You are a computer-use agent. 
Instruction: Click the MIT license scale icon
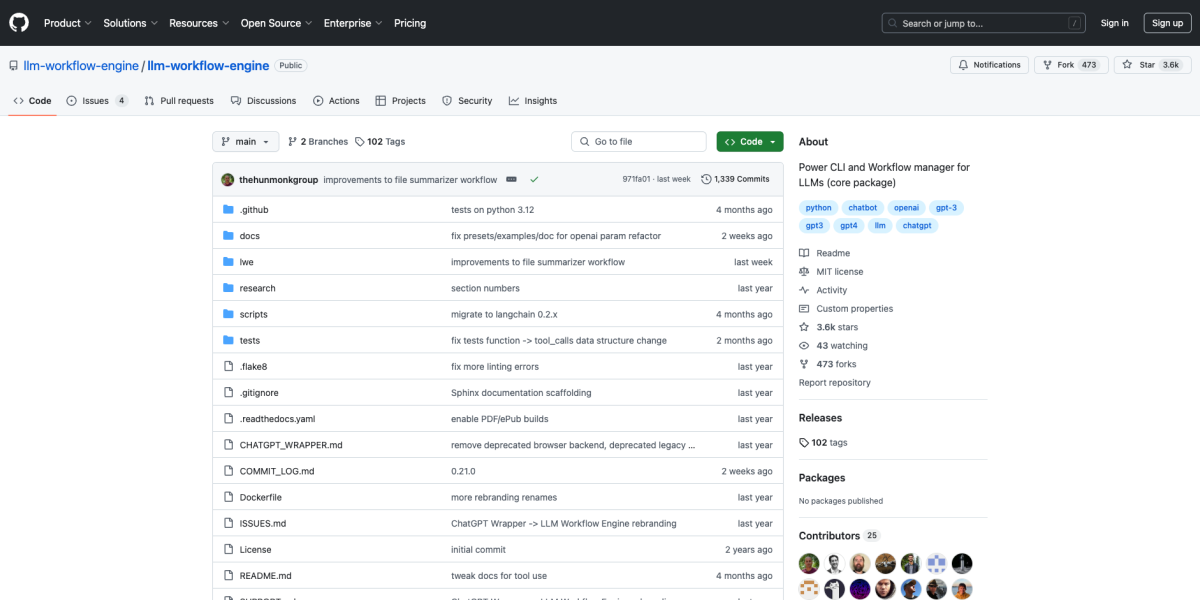point(803,271)
